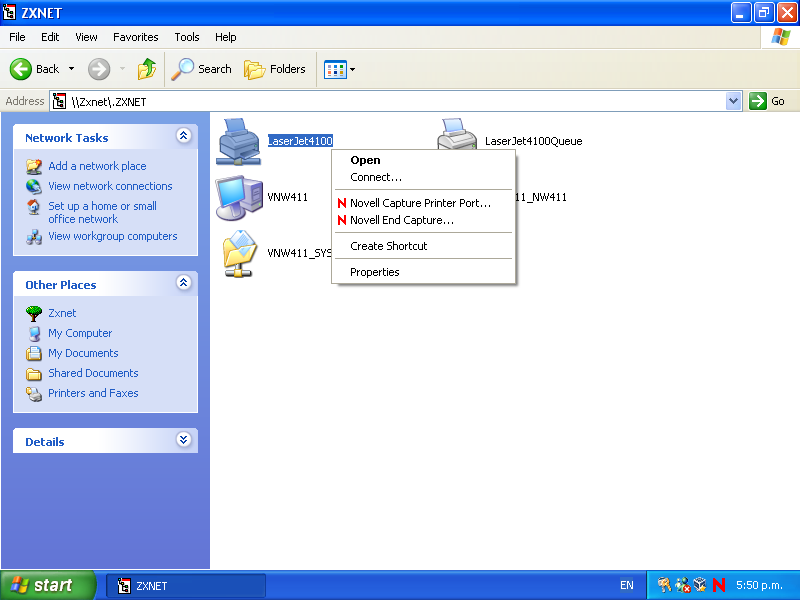800x600 pixels.
Task: Click View workgroup computers link
Action: pos(113,236)
